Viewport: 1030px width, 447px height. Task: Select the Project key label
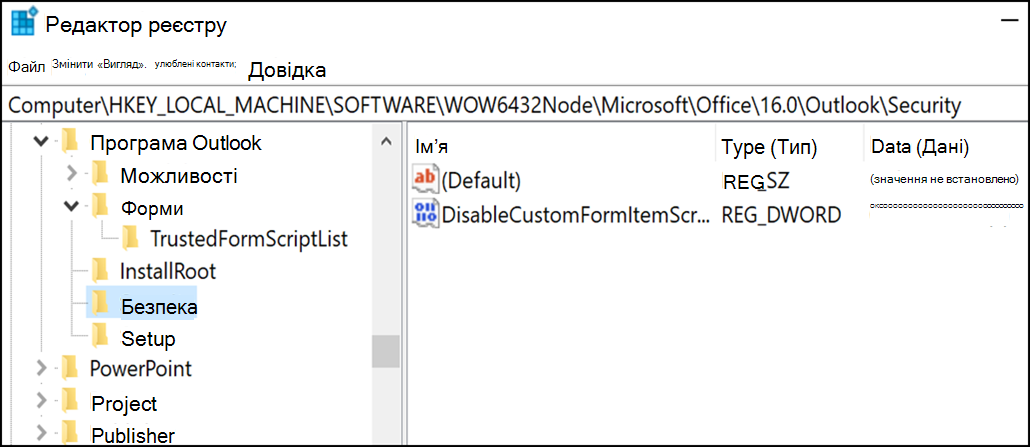[124, 403]
